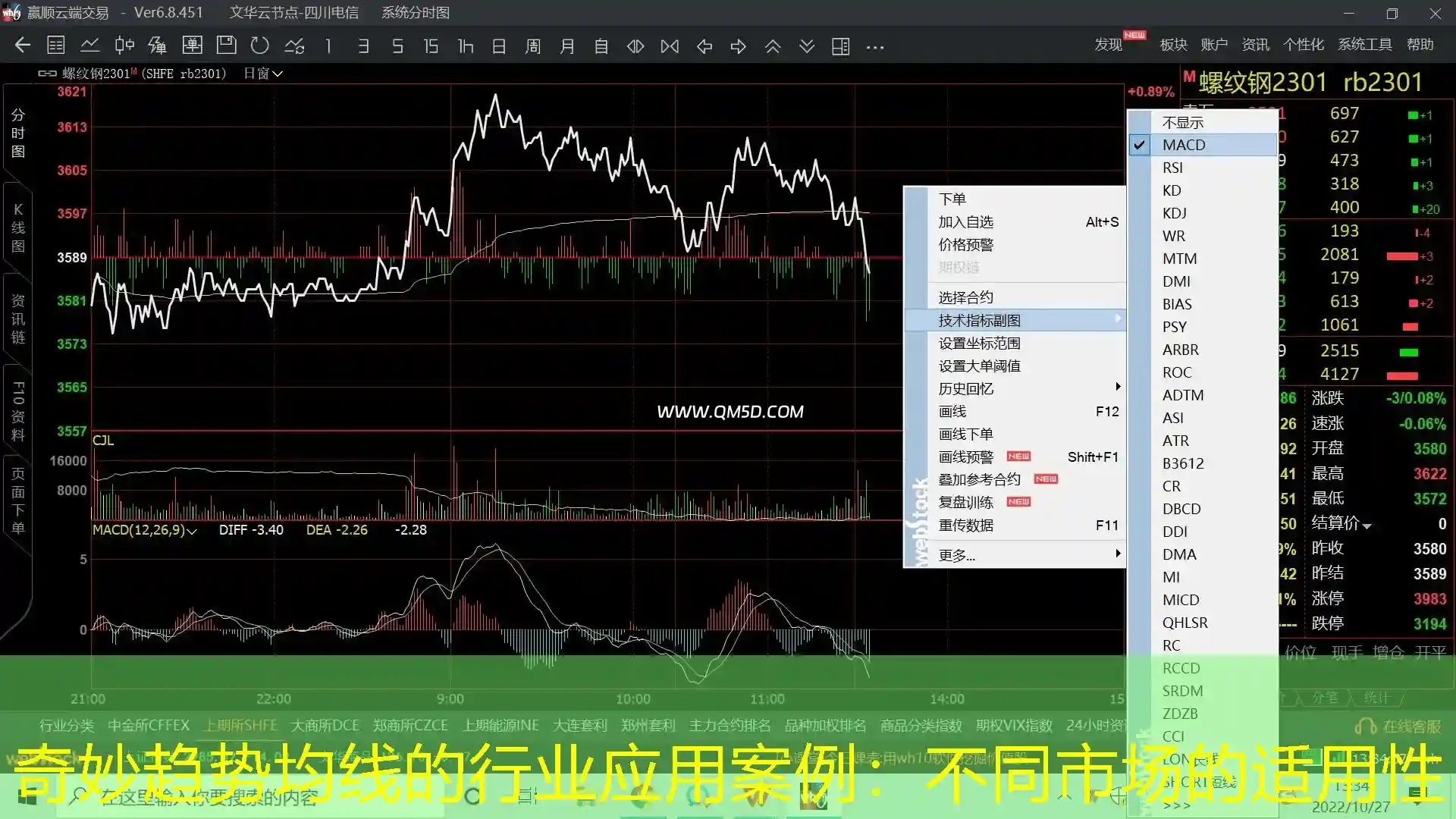Select the 5-minute period button
This screenshot has height=819, width=1456.
click(397, 46)
